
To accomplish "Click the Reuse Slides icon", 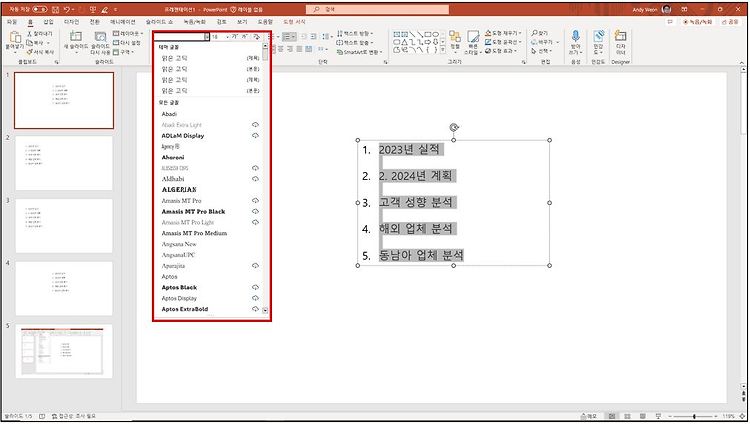I will tap(100, 37).
